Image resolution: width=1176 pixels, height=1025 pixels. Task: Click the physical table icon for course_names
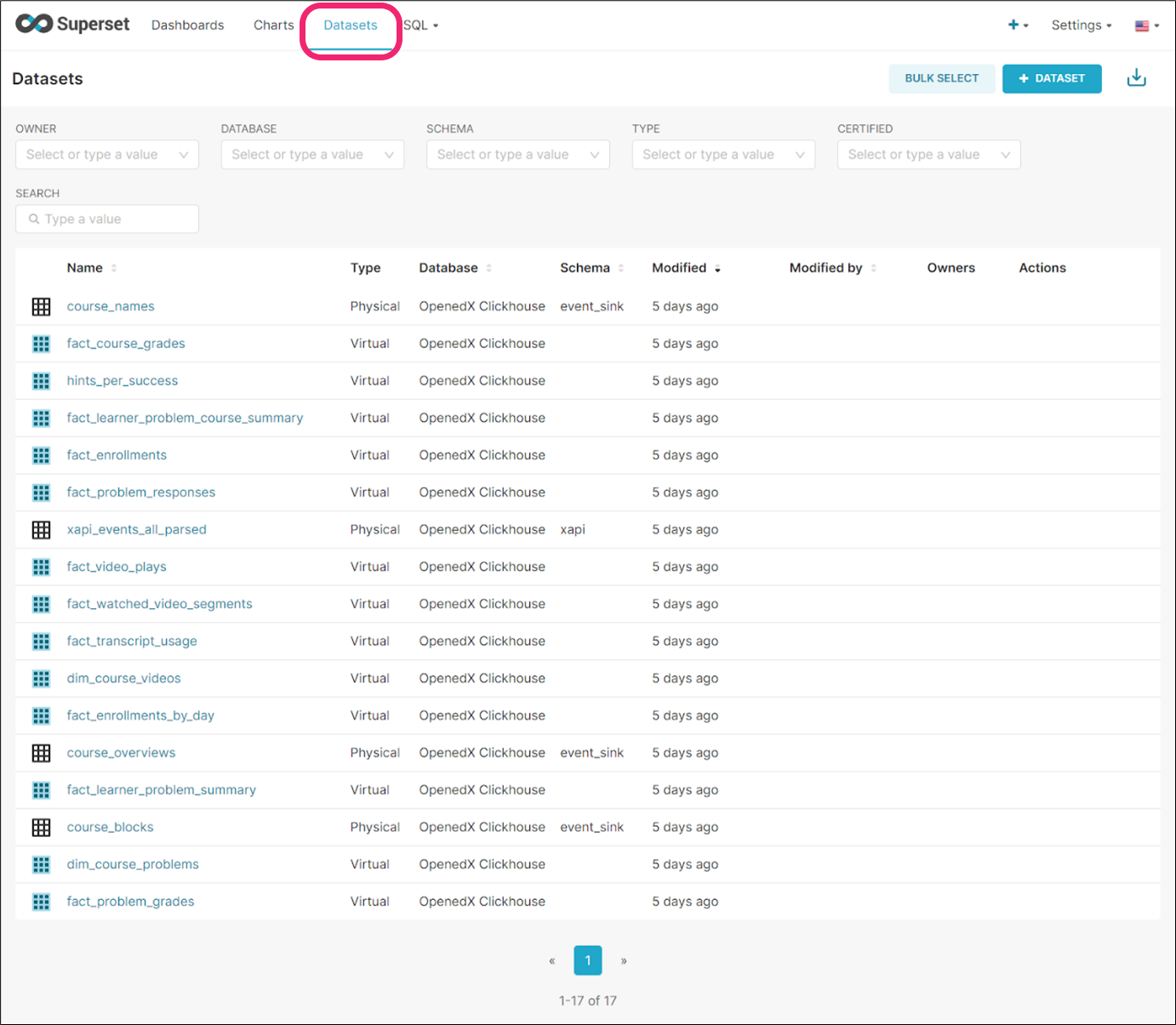click(41, 306)
